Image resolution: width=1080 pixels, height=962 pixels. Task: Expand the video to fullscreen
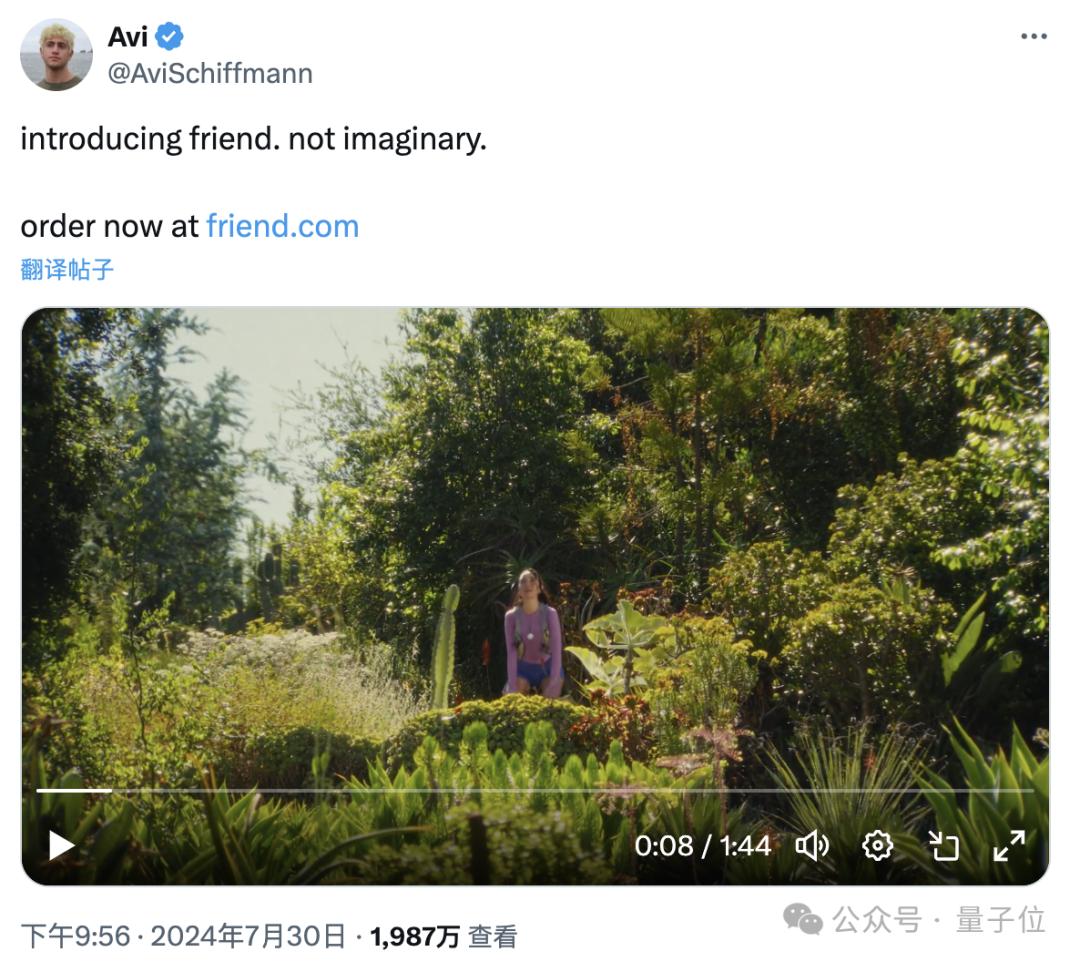[x=1008, y=846]
